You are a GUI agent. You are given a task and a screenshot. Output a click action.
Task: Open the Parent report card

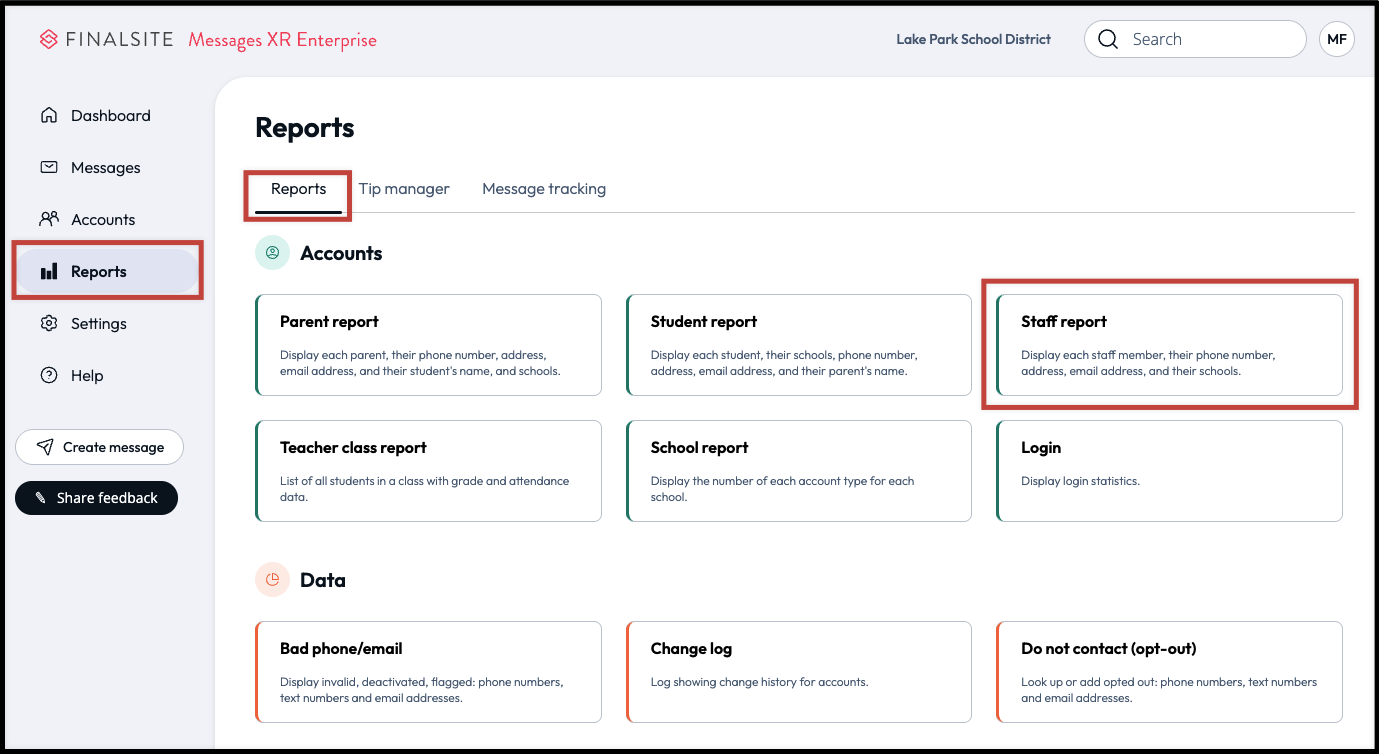point(429,345)
